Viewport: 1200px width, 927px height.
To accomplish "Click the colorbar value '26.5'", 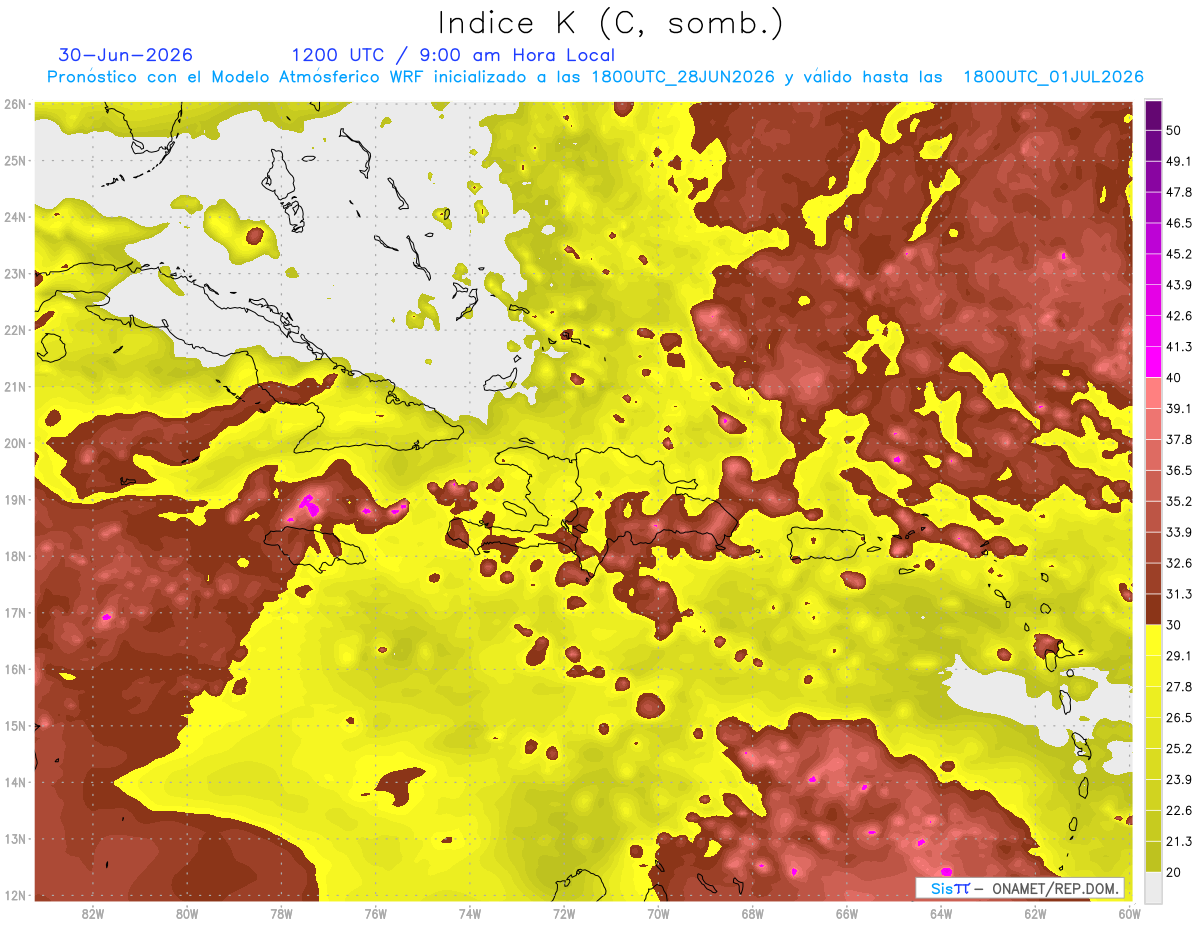I will pos(1179,718).
